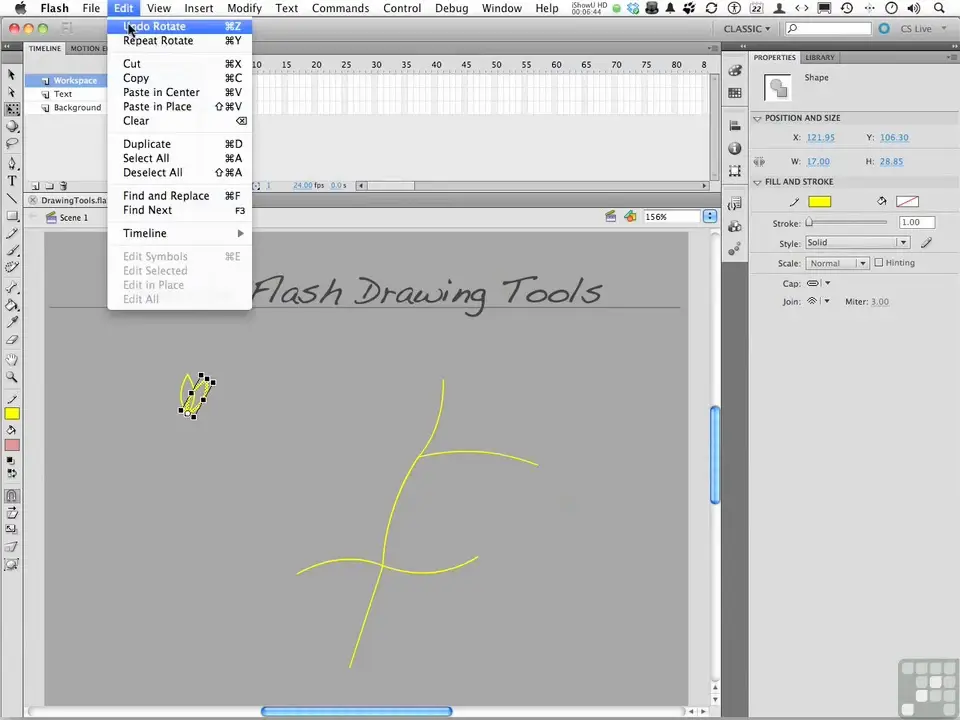This screenshot has width=960, height=720.
Task: Click the Miter value 3.00
Action: pos(880,302)
